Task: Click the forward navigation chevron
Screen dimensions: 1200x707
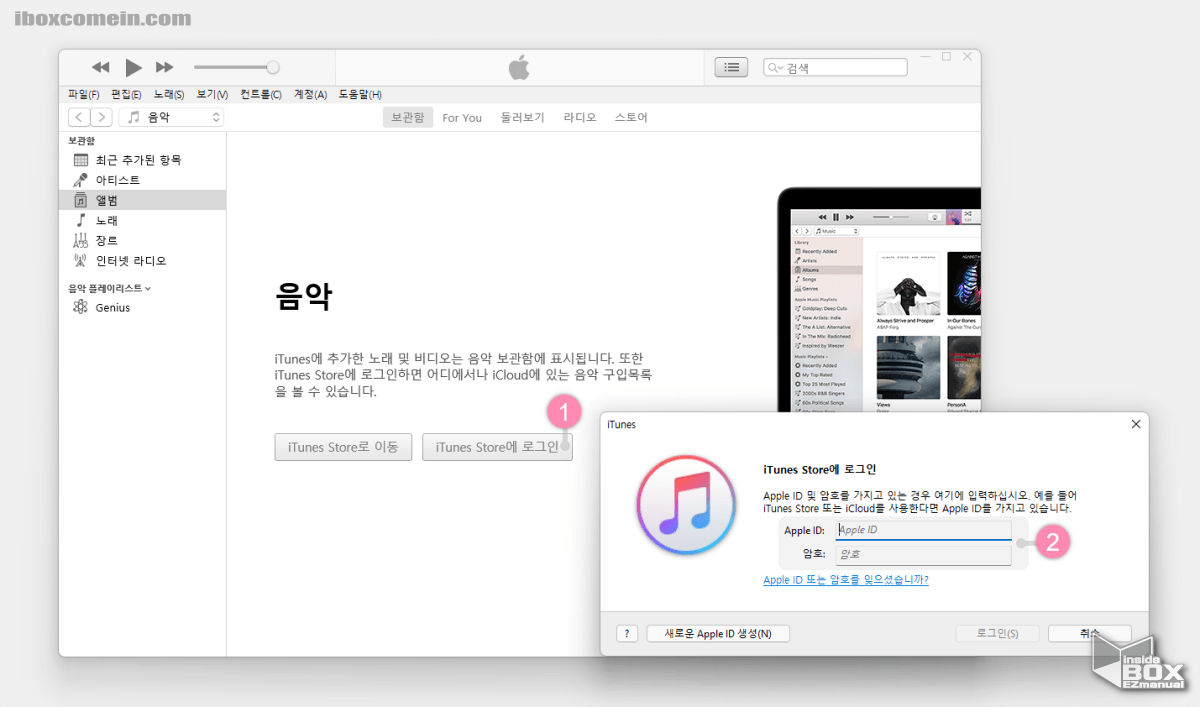Action: (x=101, y=116)
